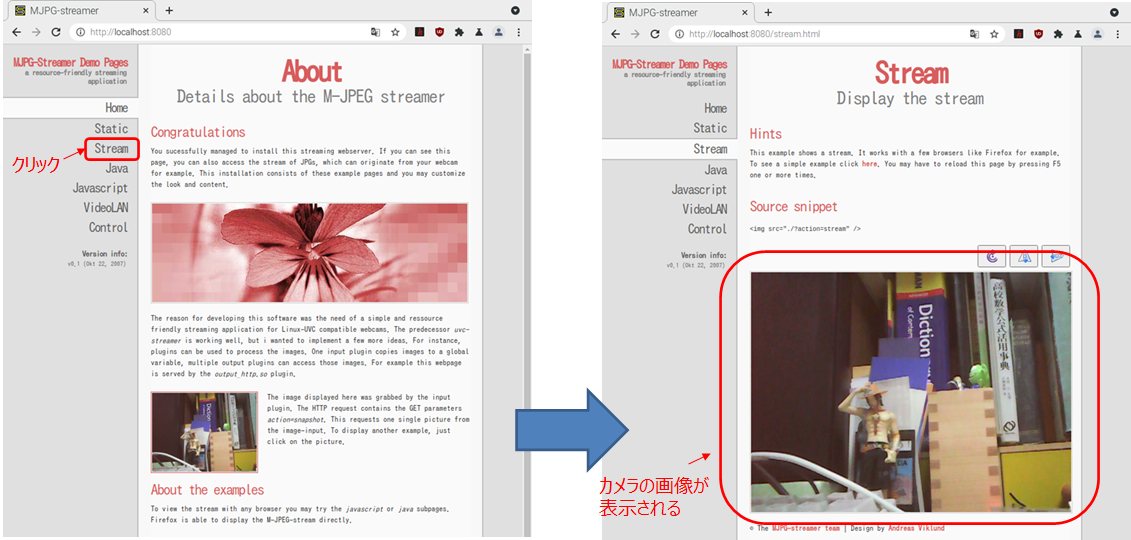This screenshot has width=1131, height=540.
Task: Click the flip/mirror icon above the camera stream
Action: click(x=1024, y=257)
